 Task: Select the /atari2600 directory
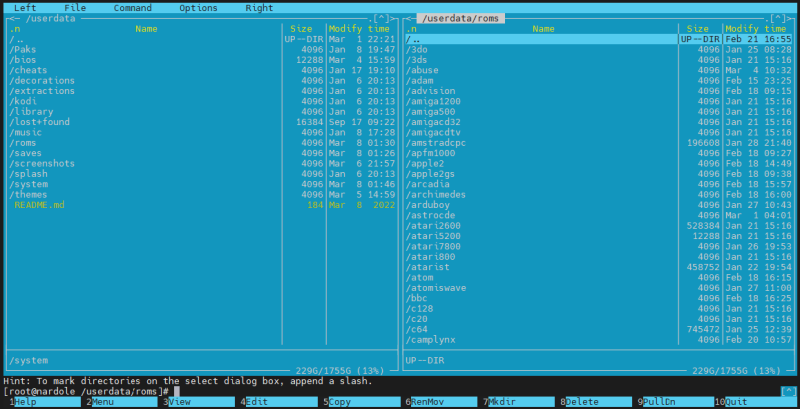[598, 226]
